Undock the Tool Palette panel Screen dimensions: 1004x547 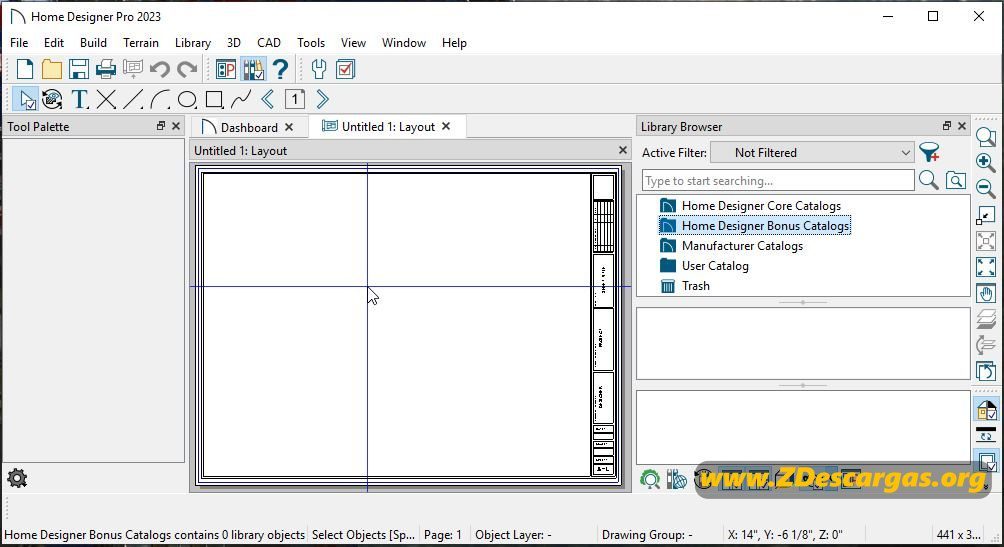coord(161,126)
